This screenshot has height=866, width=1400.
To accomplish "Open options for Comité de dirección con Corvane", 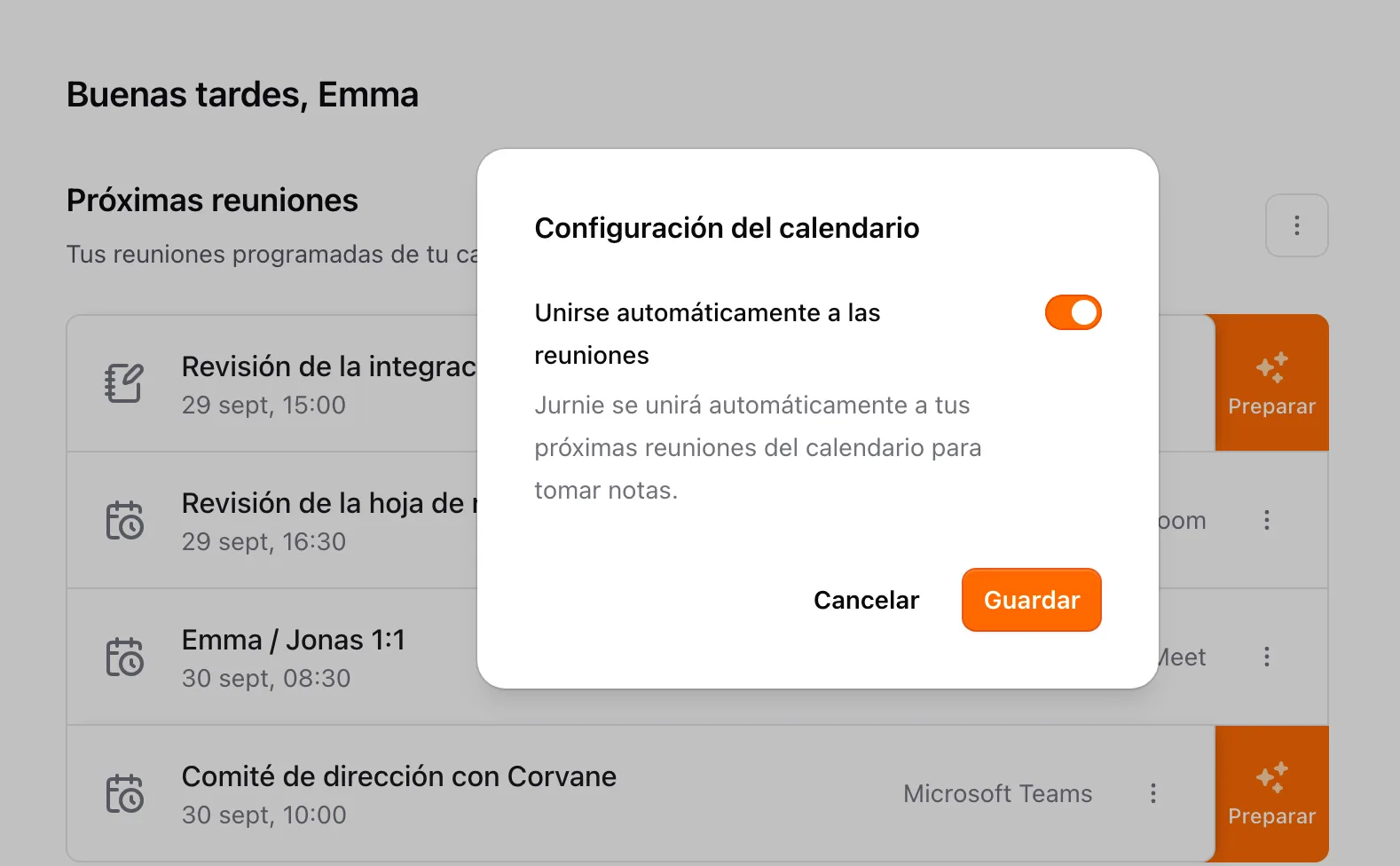I will tap(1152, 793).
